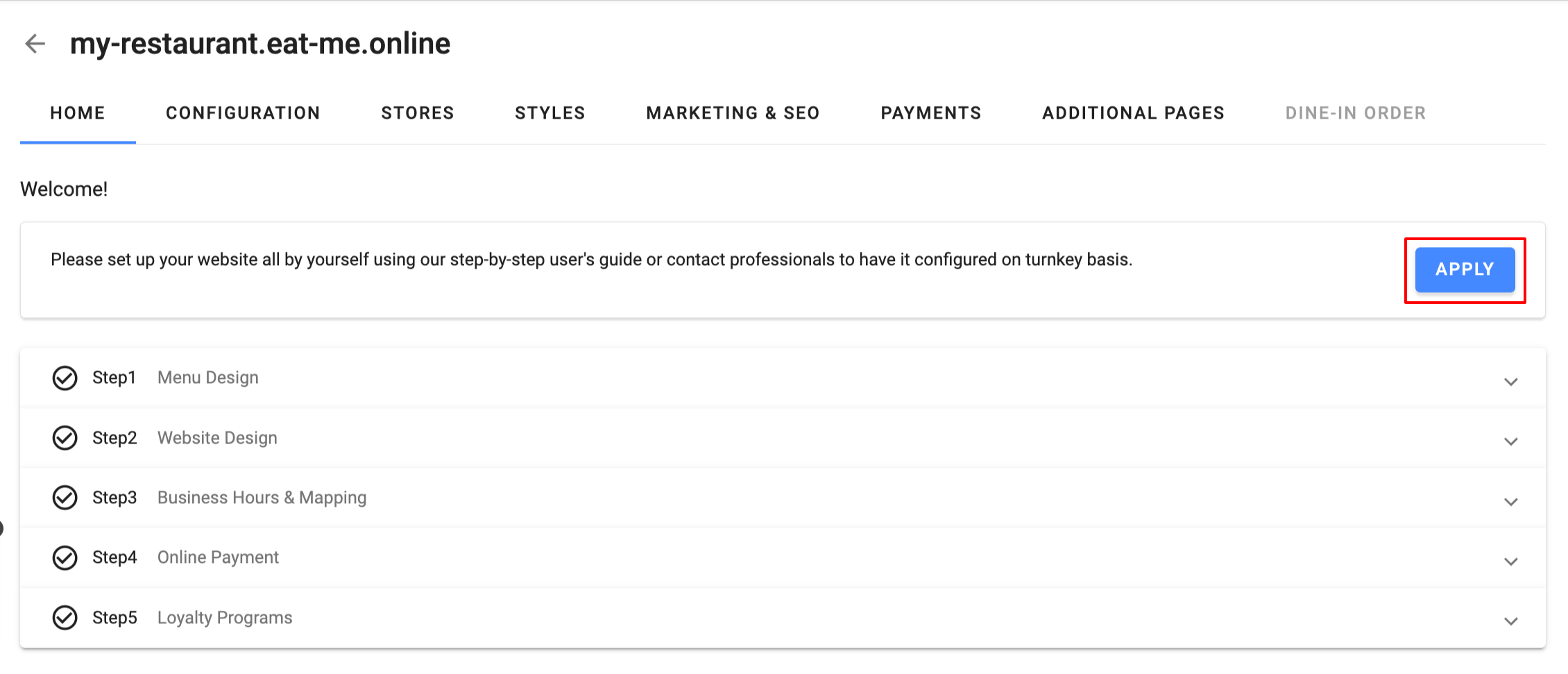Image resolution: width=1568 pixels, height=674 pixels.
Task: Expand Business Hours & Mapping chevron
Action: [x=1510, y=501]
